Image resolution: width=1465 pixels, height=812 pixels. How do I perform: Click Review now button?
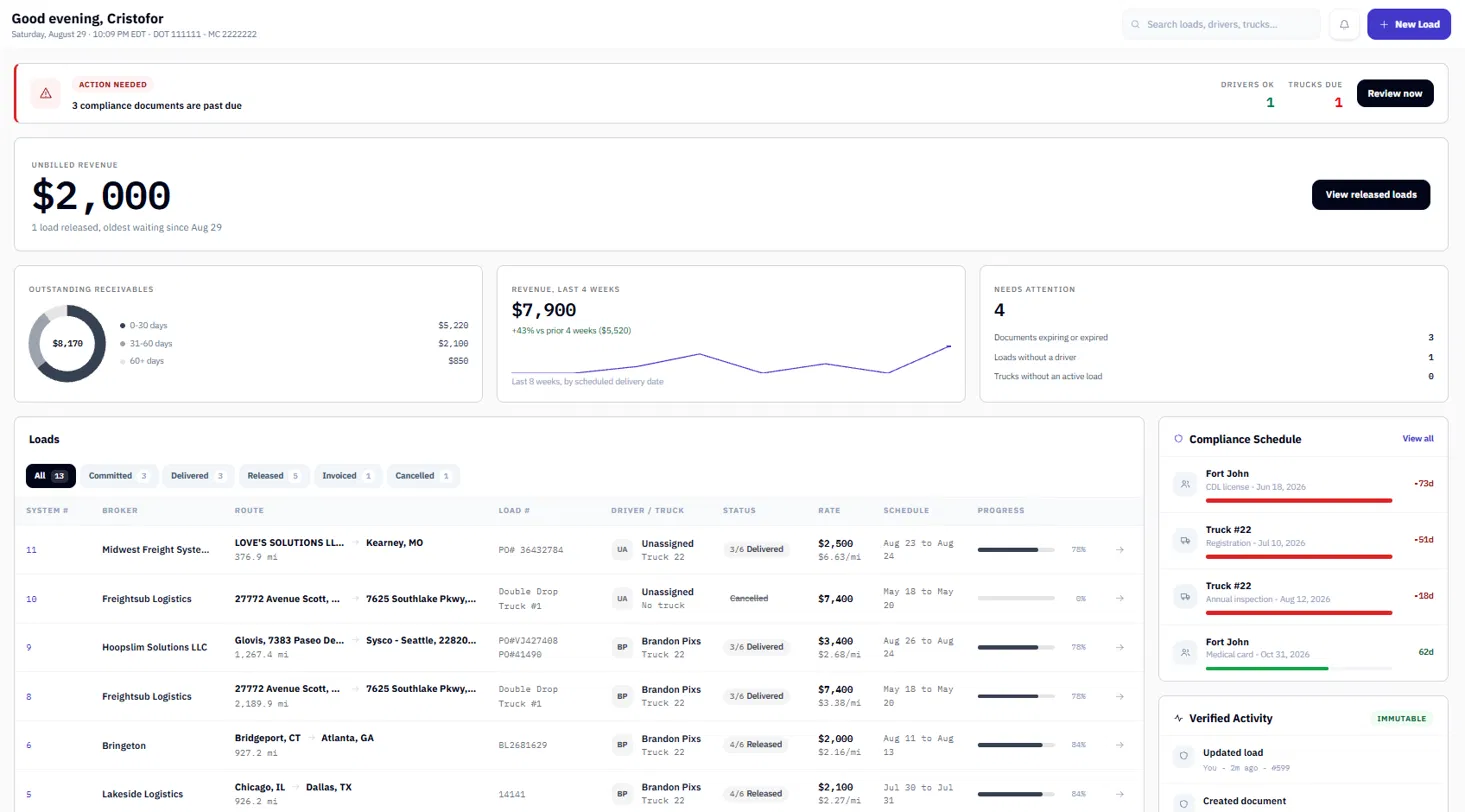(1395, 93)
